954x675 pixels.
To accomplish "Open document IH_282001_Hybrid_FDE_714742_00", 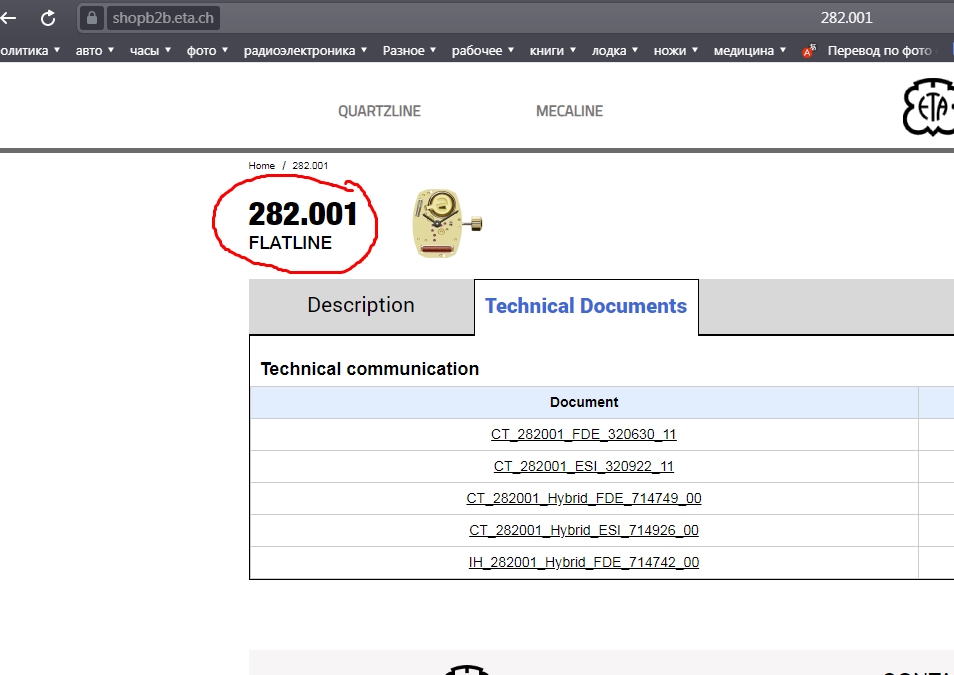I will [583, 563].
